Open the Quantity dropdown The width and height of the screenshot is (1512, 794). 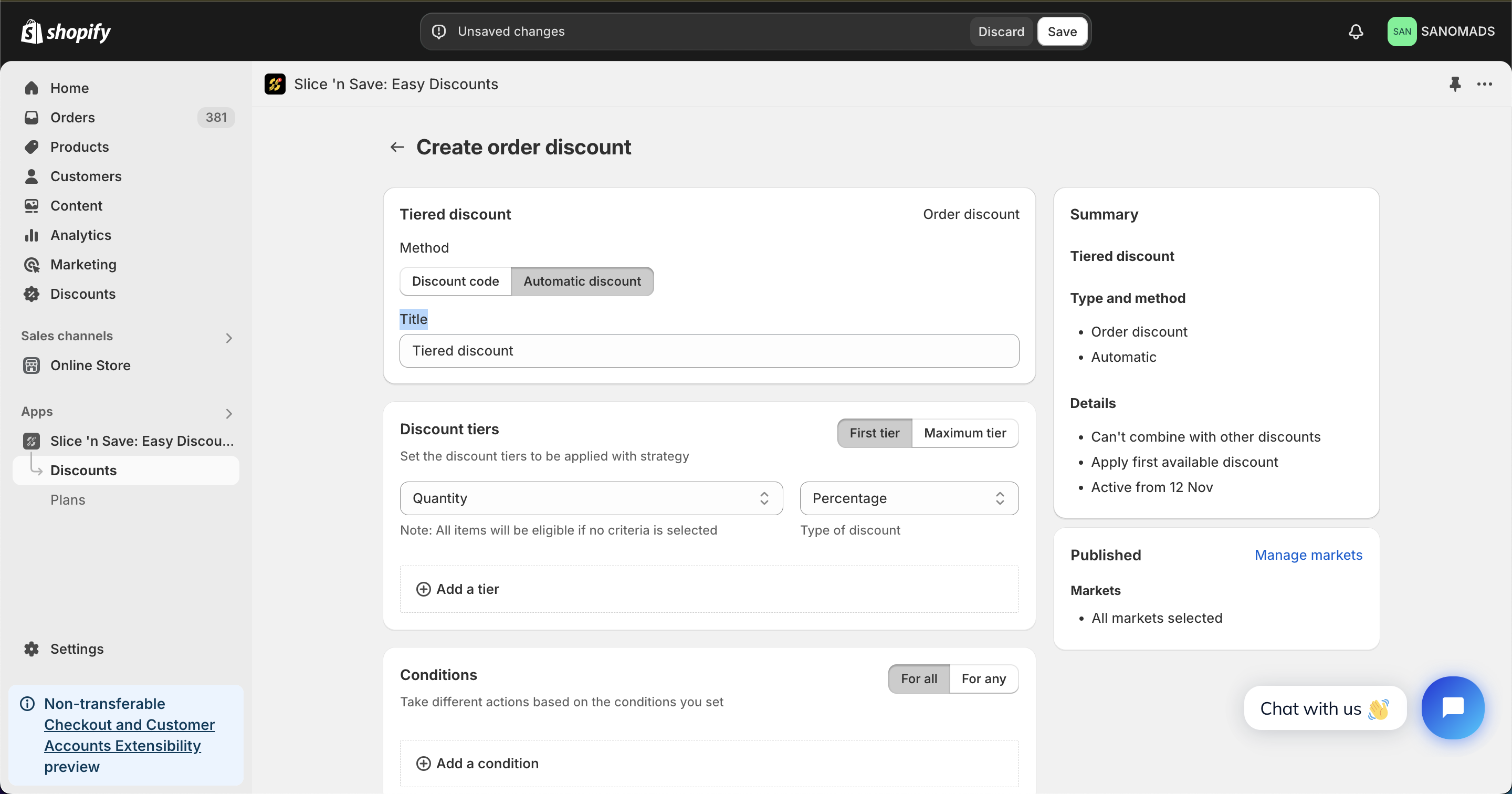pyautogui.click(x=591, y=498)
